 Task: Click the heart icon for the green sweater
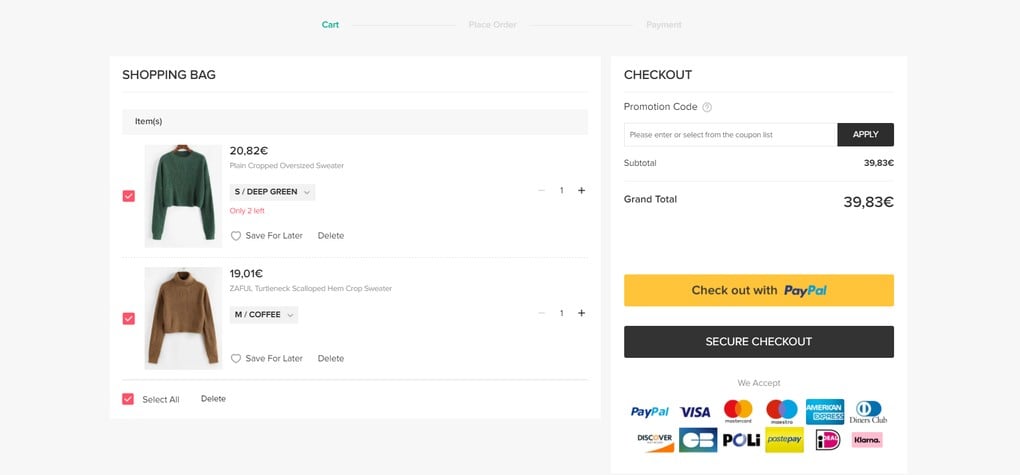pyautogui.click(x=236, y=236)
